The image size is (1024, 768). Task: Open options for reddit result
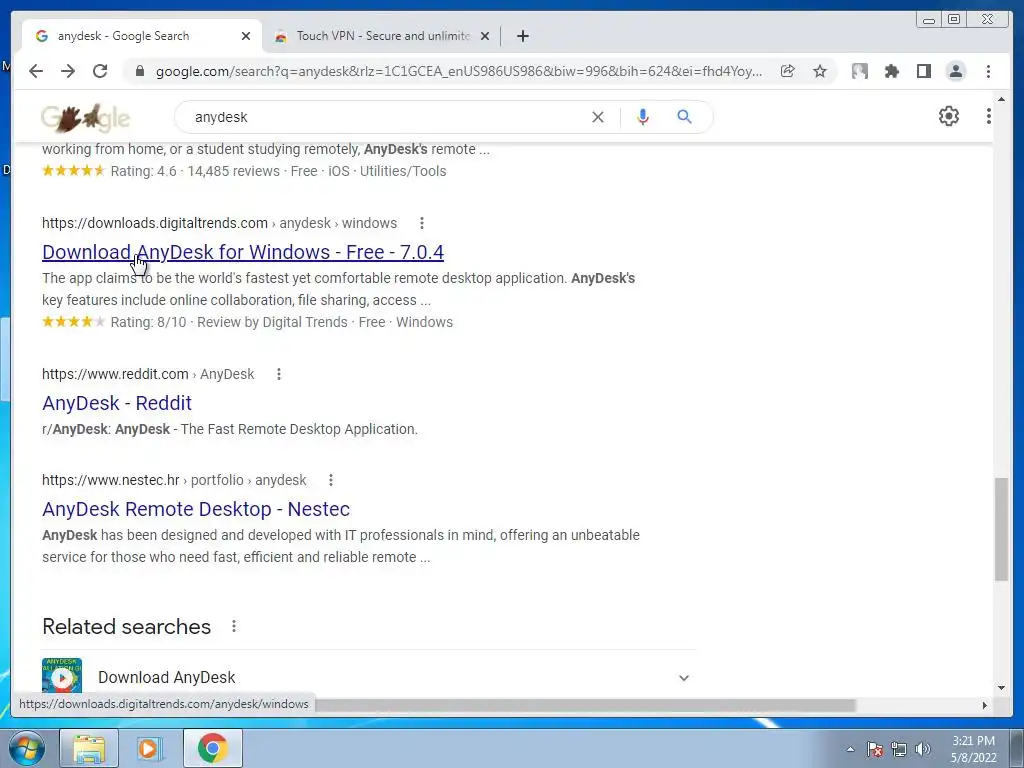tap(279, 374)
